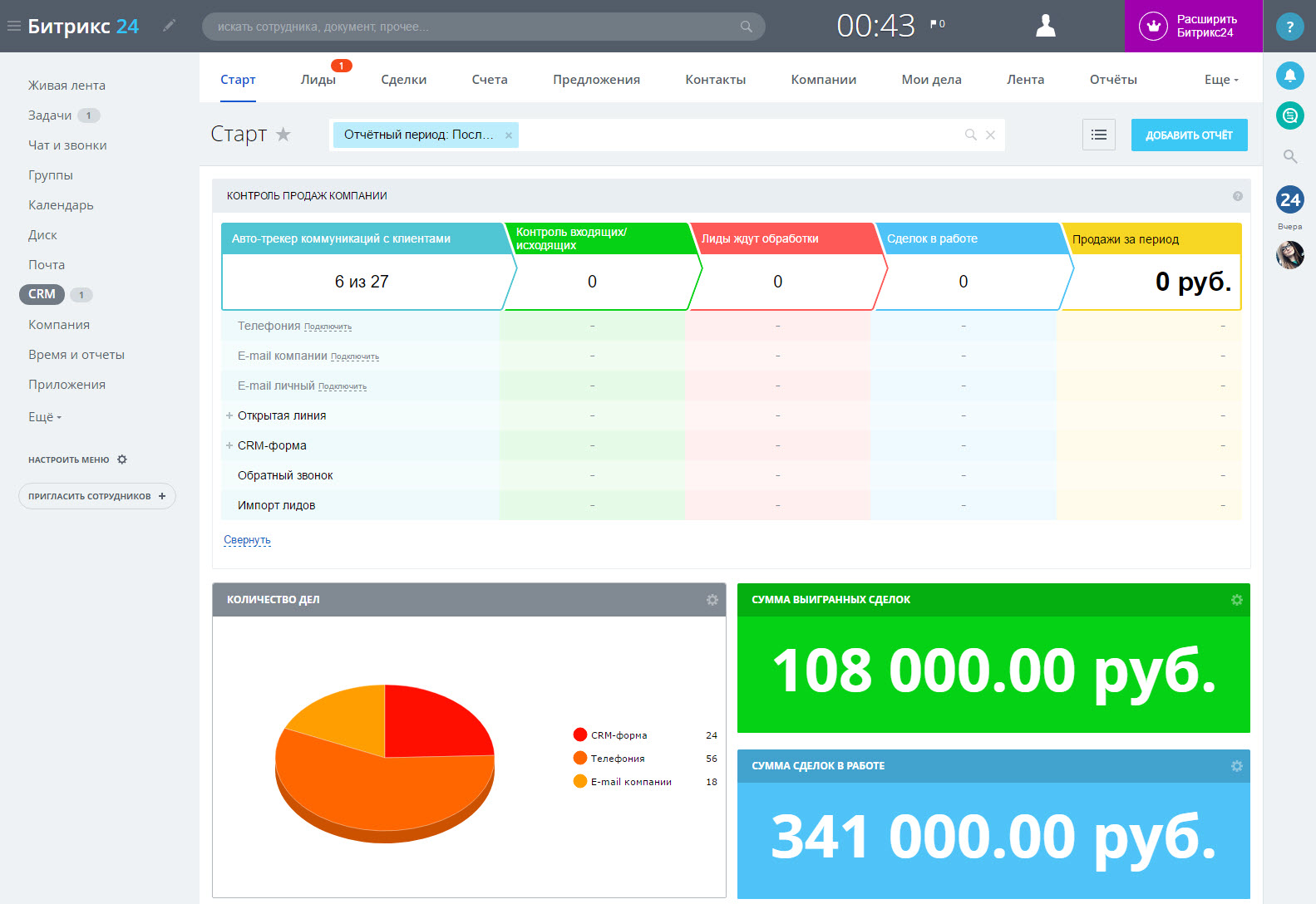Open Компания in the sidebar
1316x904 pixels.
tap(59, 325)
